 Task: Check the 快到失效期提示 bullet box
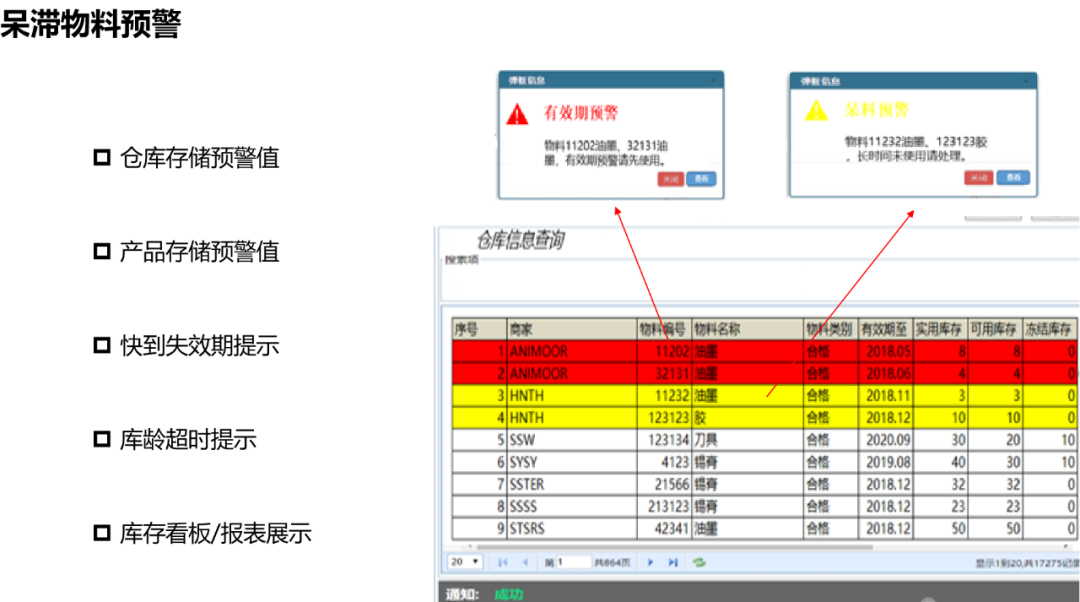point(102,345)
